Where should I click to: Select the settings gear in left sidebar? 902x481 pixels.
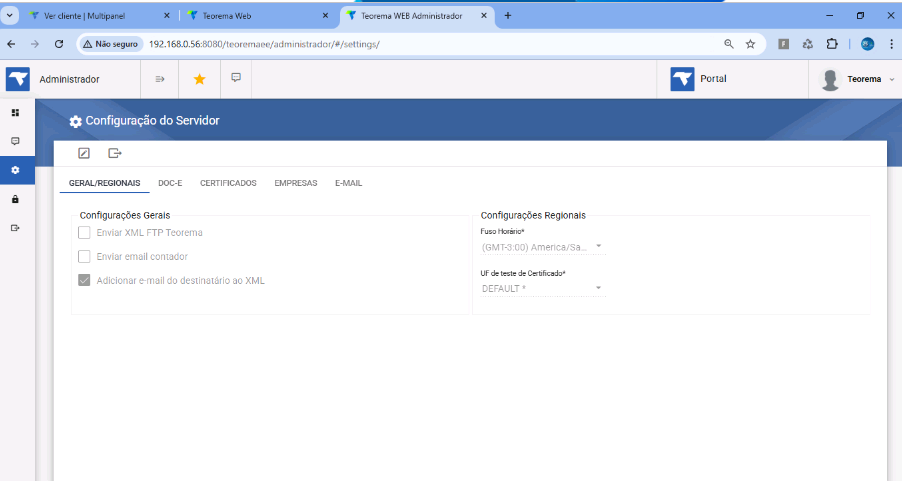(16, 170)
